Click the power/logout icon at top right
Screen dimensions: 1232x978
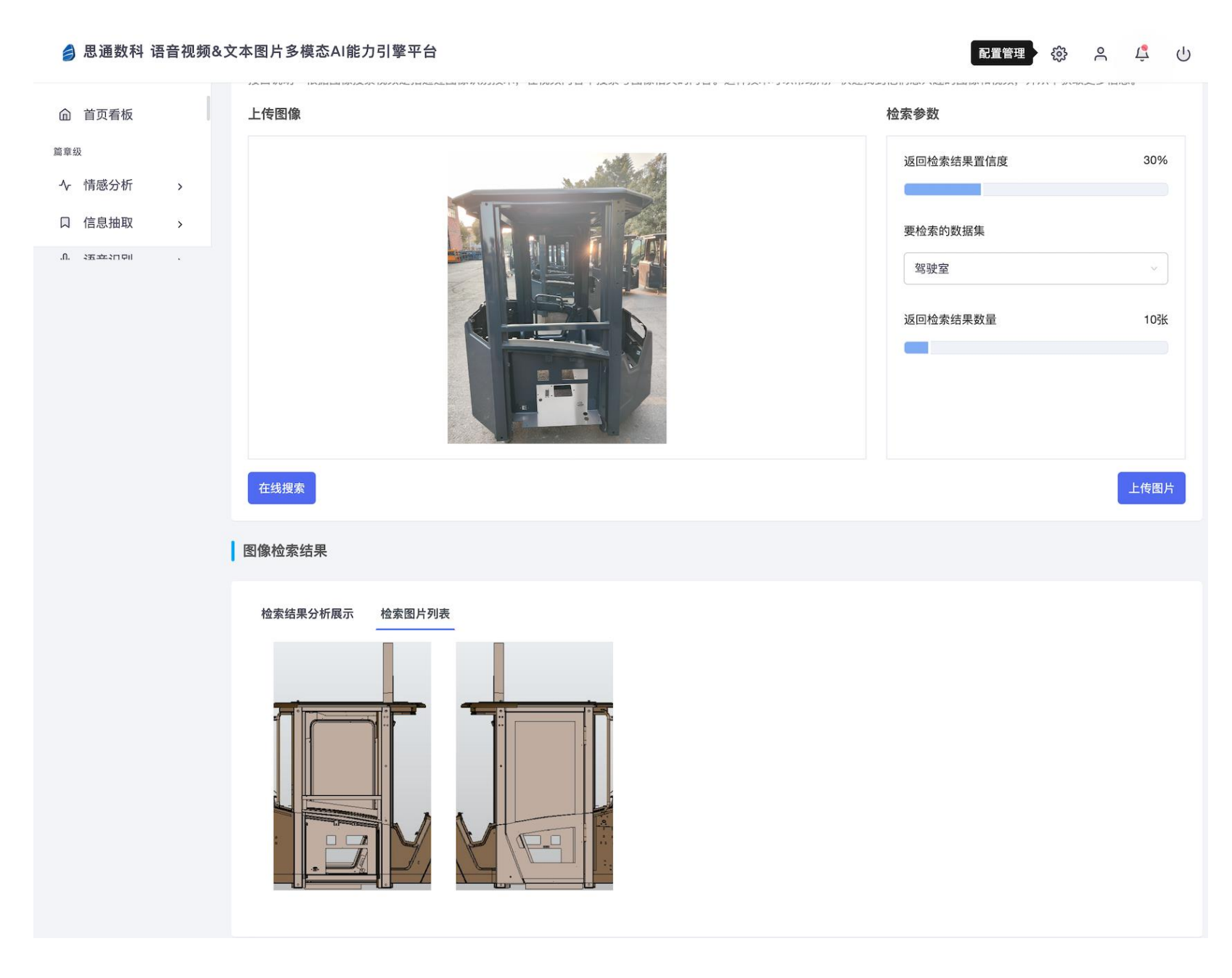[1183, 54]
